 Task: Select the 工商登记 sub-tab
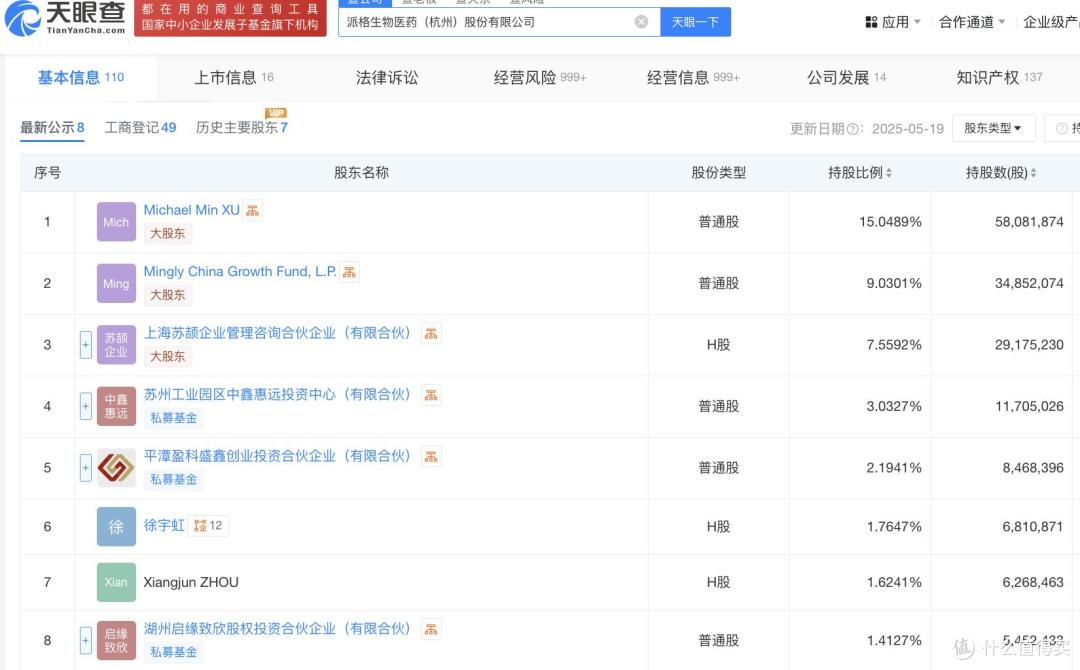(x=141, y=128)
